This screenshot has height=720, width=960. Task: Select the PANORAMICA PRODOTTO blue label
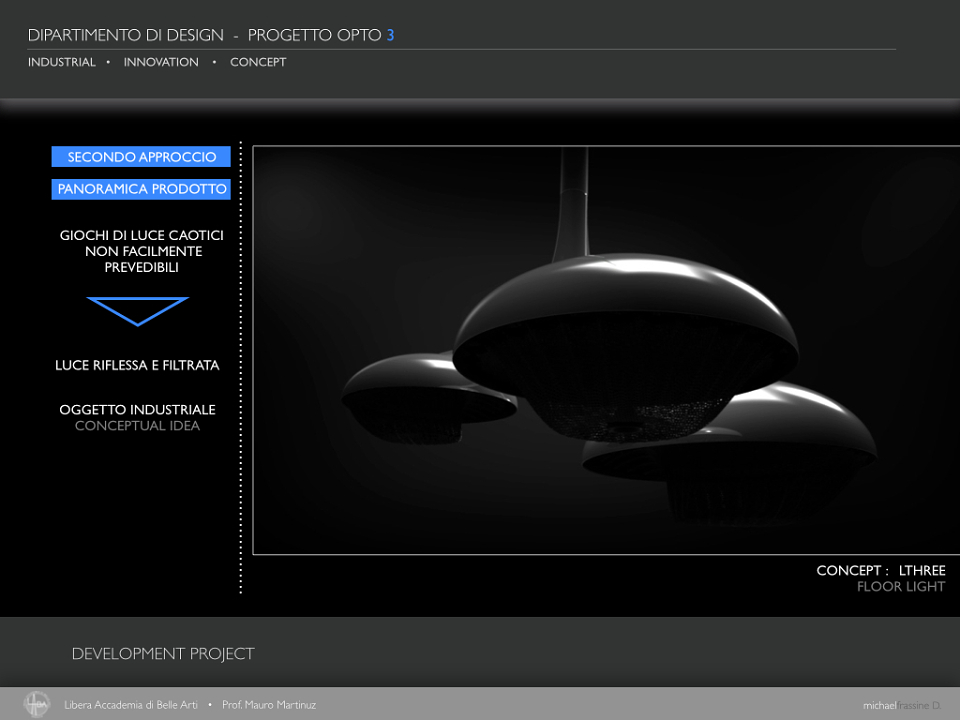coord(141,189)
